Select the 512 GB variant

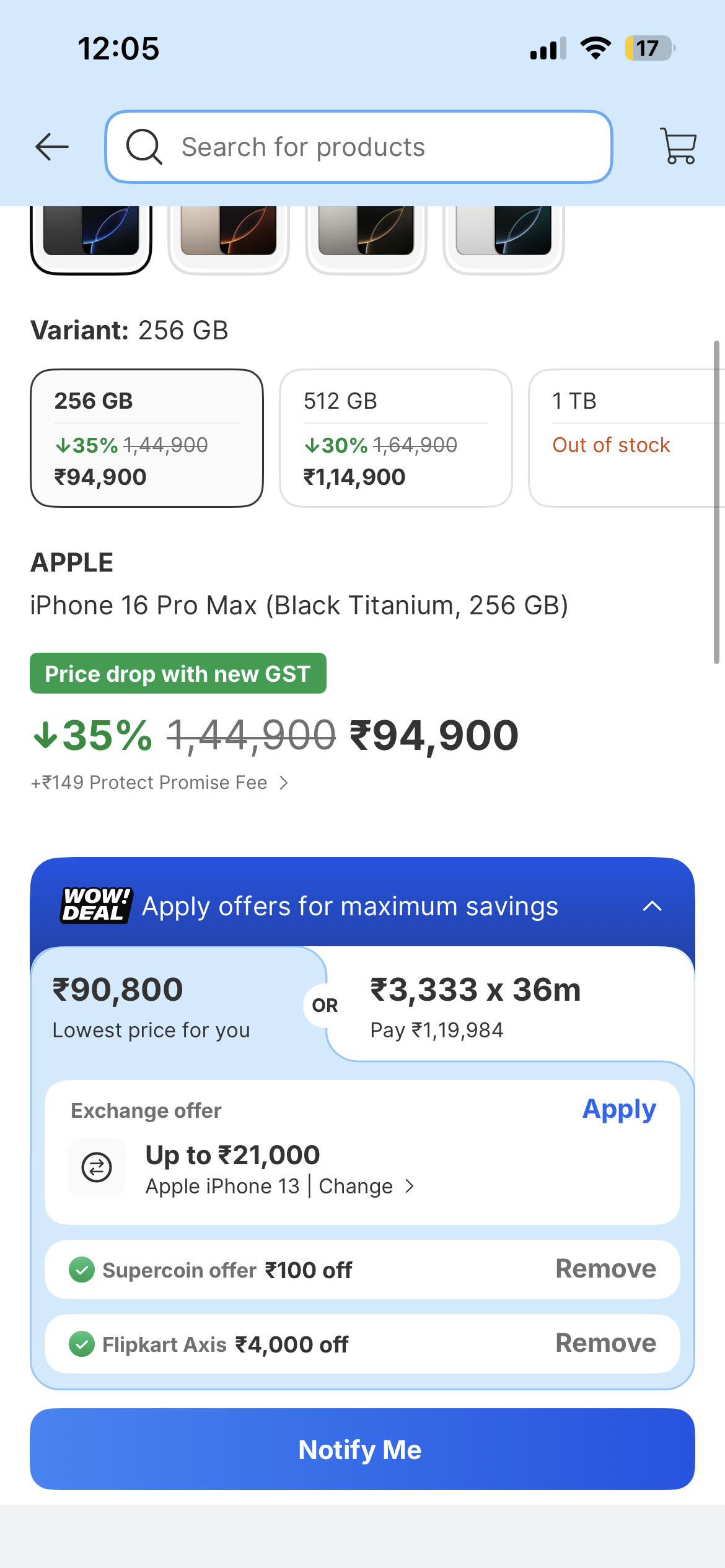coord(396,438)
